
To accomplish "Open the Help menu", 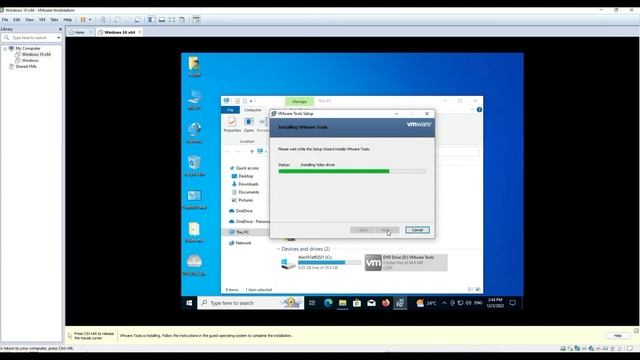I will click(67, 20).
